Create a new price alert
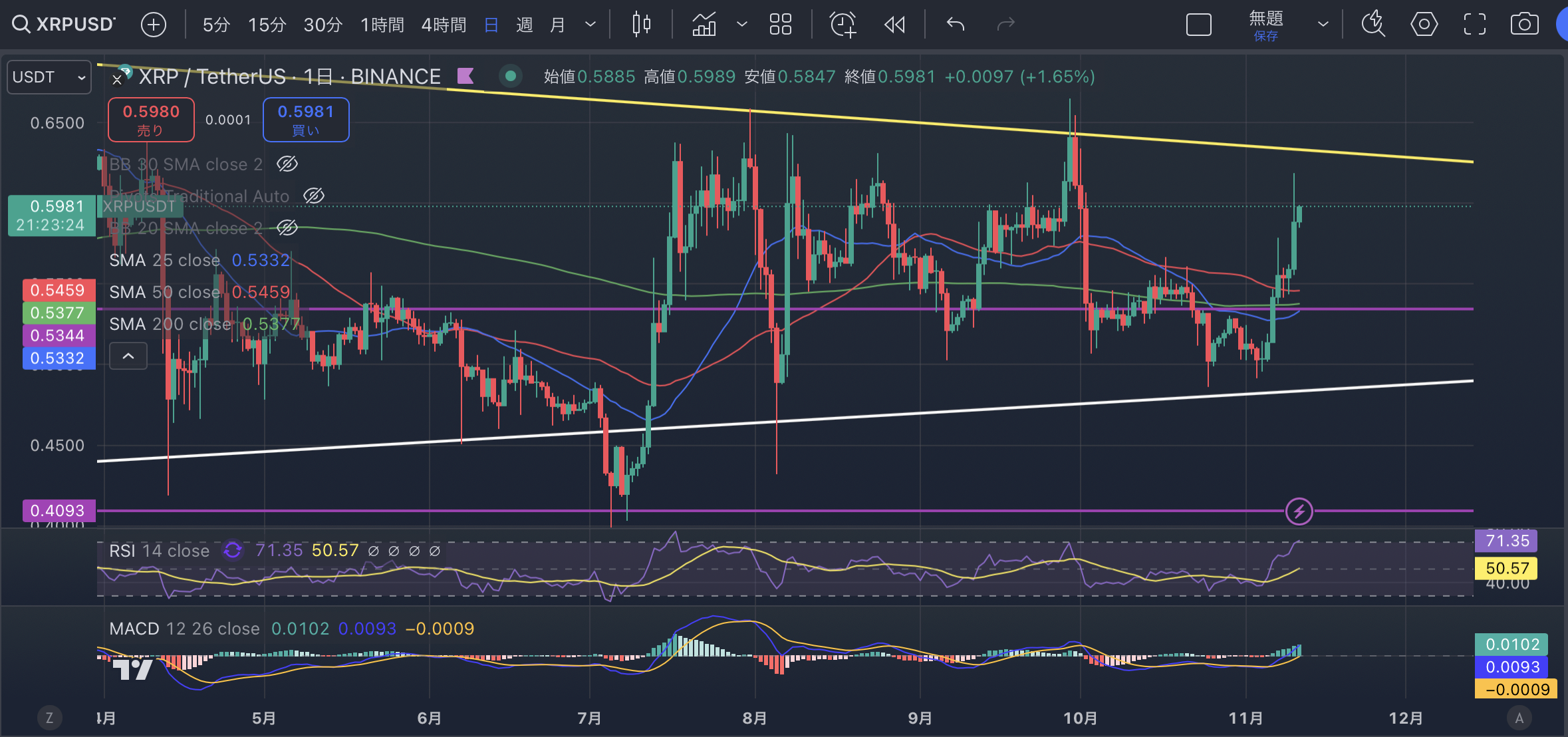The height and width of the screenshot is (737, 1568). pos(843,25)
